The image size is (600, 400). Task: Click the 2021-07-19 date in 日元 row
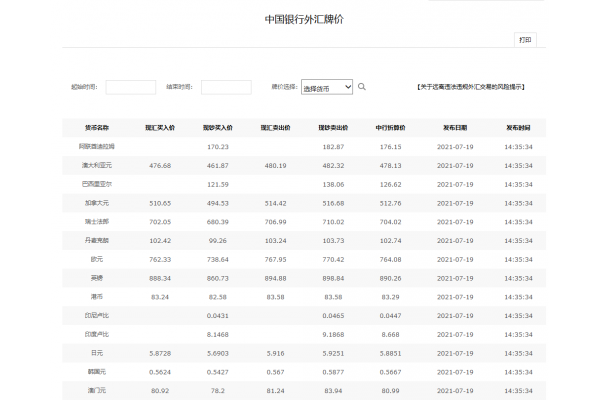pyautogui.click(x=455, y=353)
